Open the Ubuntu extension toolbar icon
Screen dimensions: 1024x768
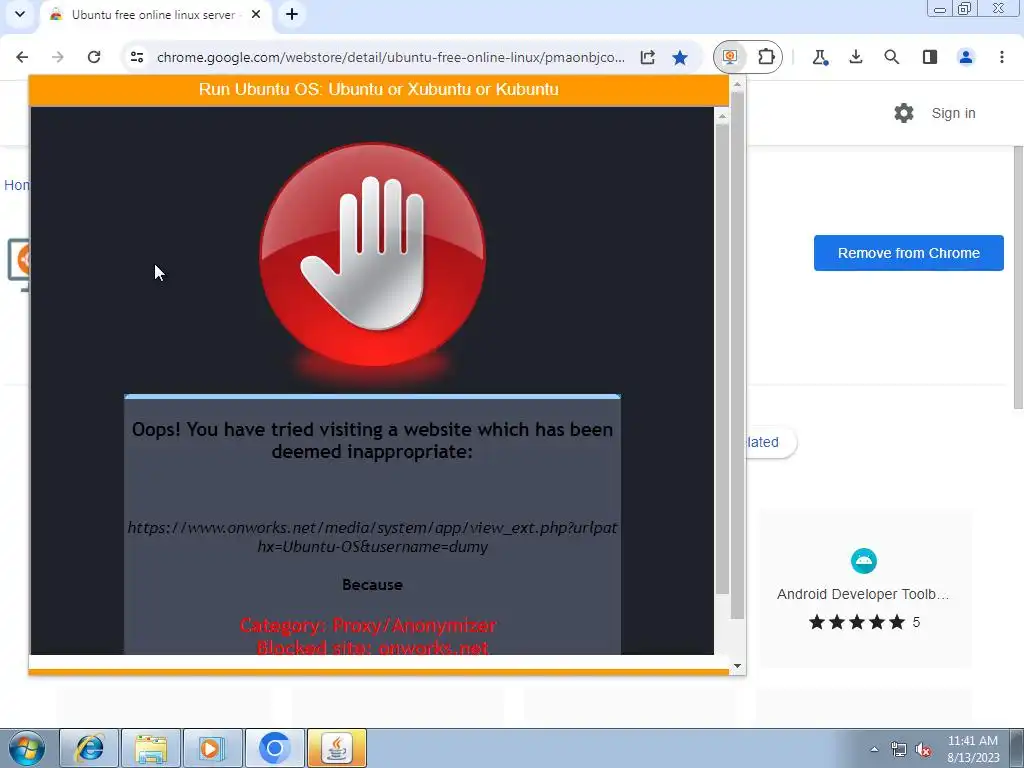tap(730, 57)
